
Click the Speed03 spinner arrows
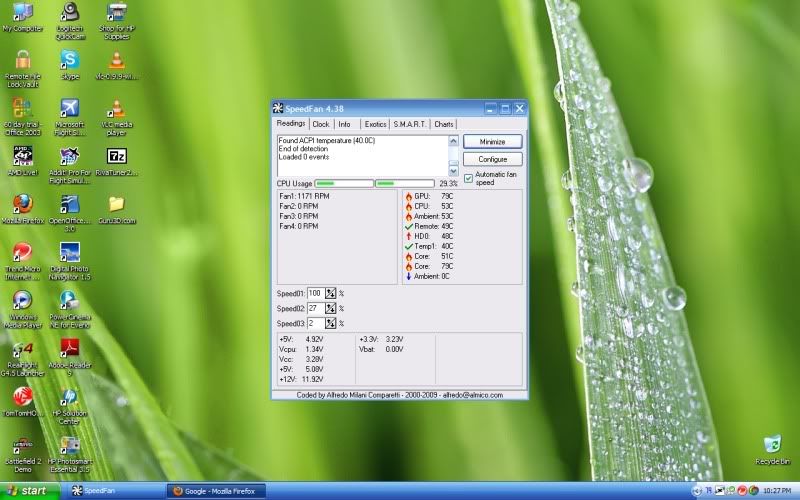click(x=331, y=323)
